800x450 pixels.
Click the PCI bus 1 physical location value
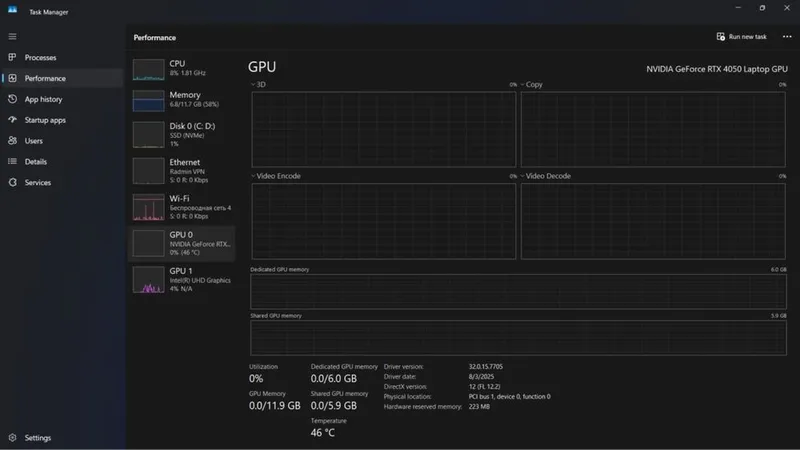509,396
